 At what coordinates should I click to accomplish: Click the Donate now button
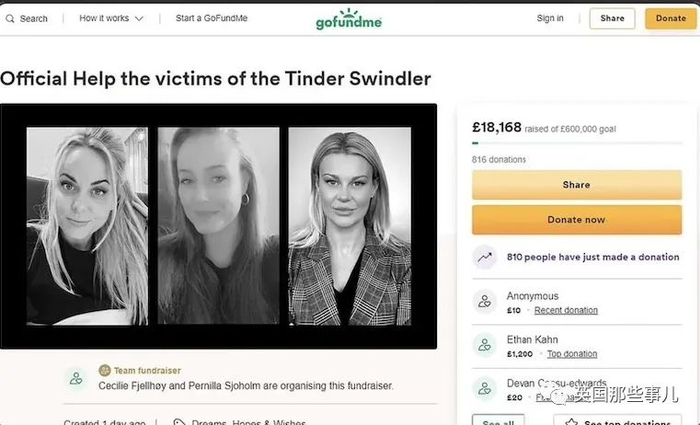[577, 220]
